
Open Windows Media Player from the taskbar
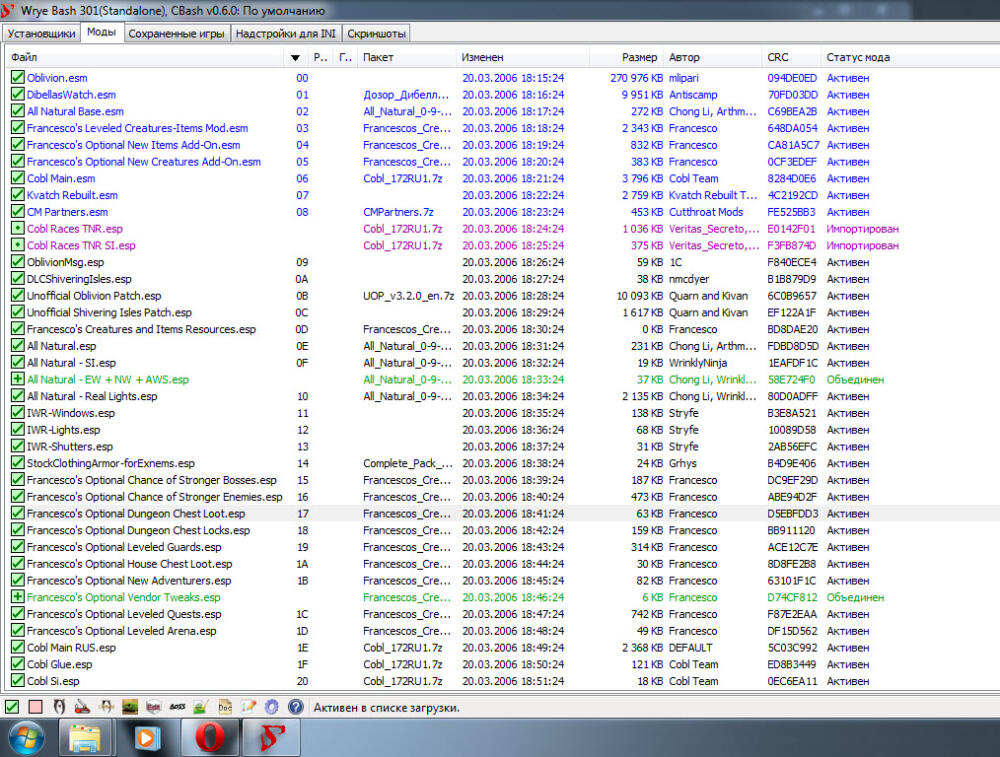point(146,739)
